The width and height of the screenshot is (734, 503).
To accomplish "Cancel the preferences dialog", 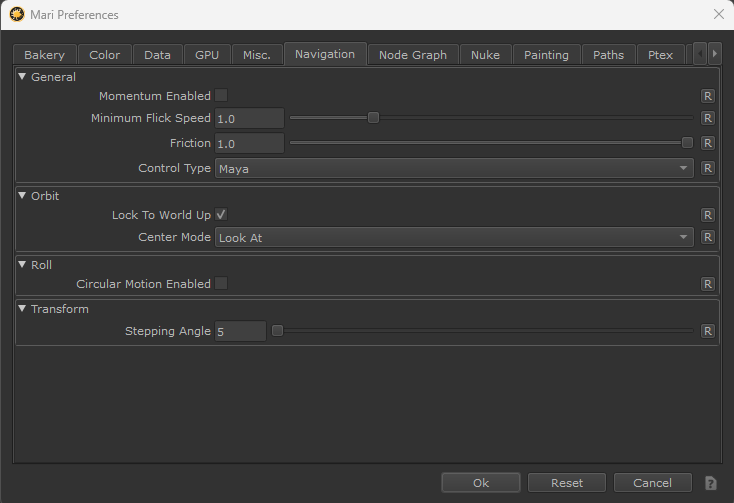I will (x=653, y=483).
